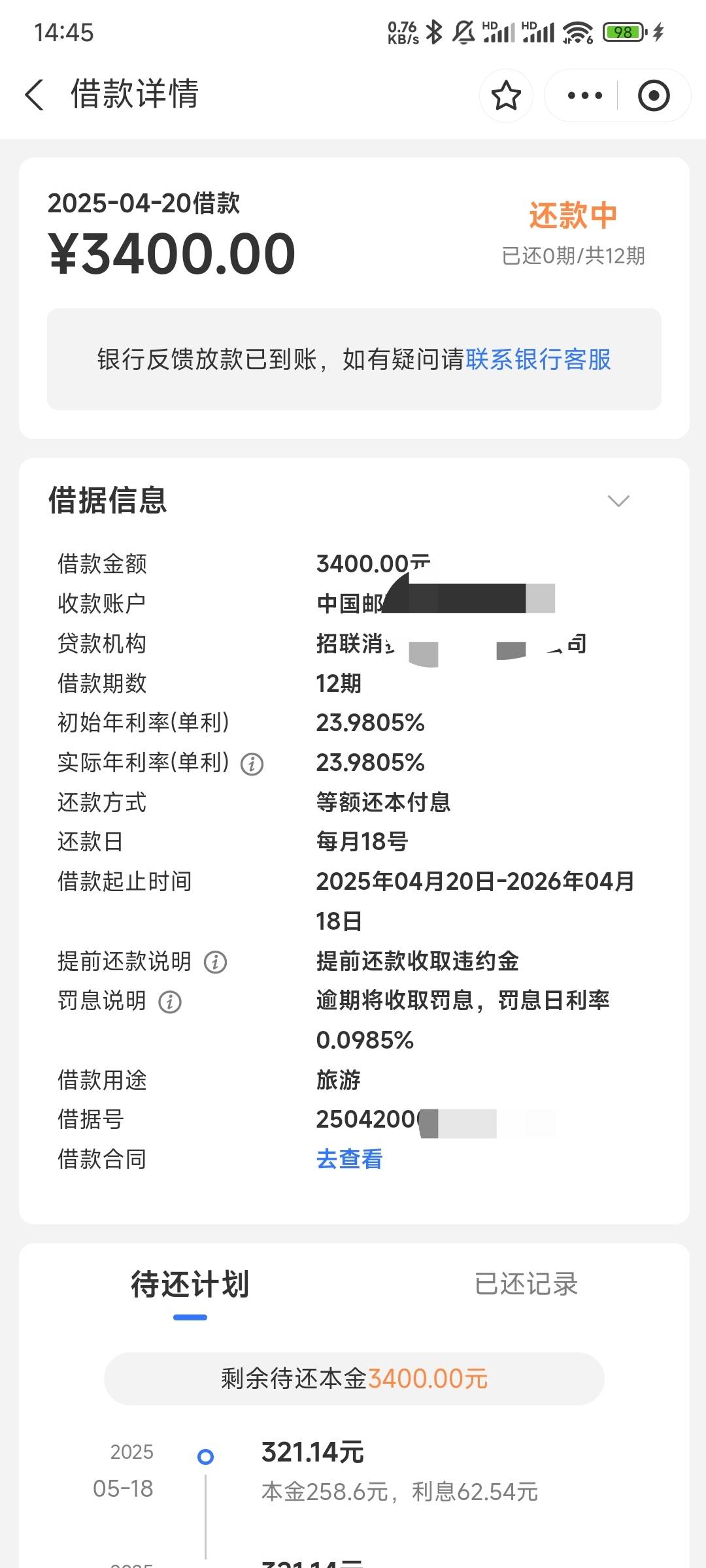706x1568 pixels.
Task: Tap the 2025-05-18 timeline circle marker
Action: [x=205, y=1456]
